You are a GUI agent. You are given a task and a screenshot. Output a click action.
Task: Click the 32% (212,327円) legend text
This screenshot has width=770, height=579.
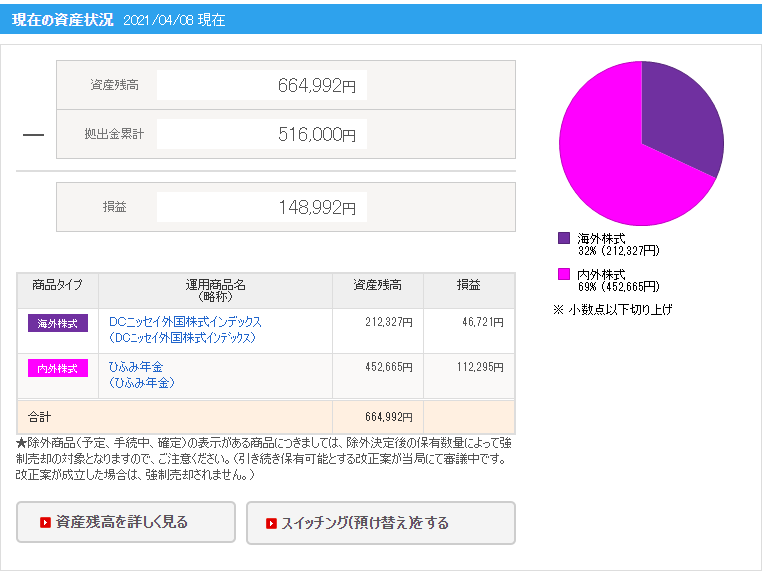pos(619,251)
